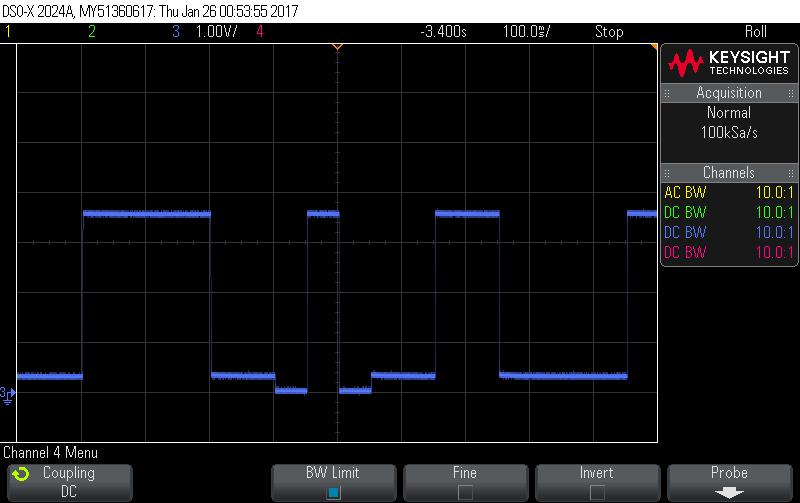Click the Coupling softkey rotate icon
800x503 pixels.
[x=21, y=474]
